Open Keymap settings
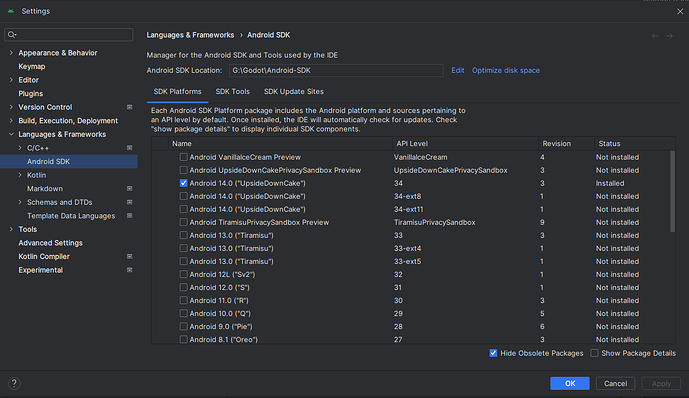The height and width of the screenshot is (398, 689). (32, 66)
